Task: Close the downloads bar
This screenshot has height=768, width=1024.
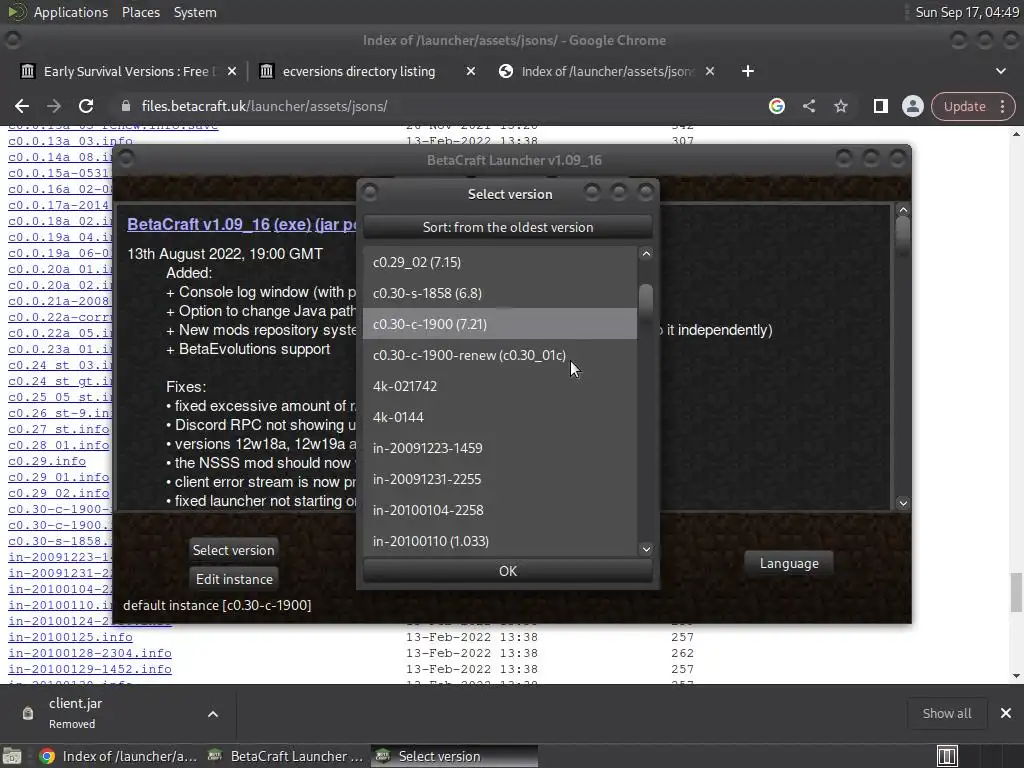Action: click(1006, 713)
